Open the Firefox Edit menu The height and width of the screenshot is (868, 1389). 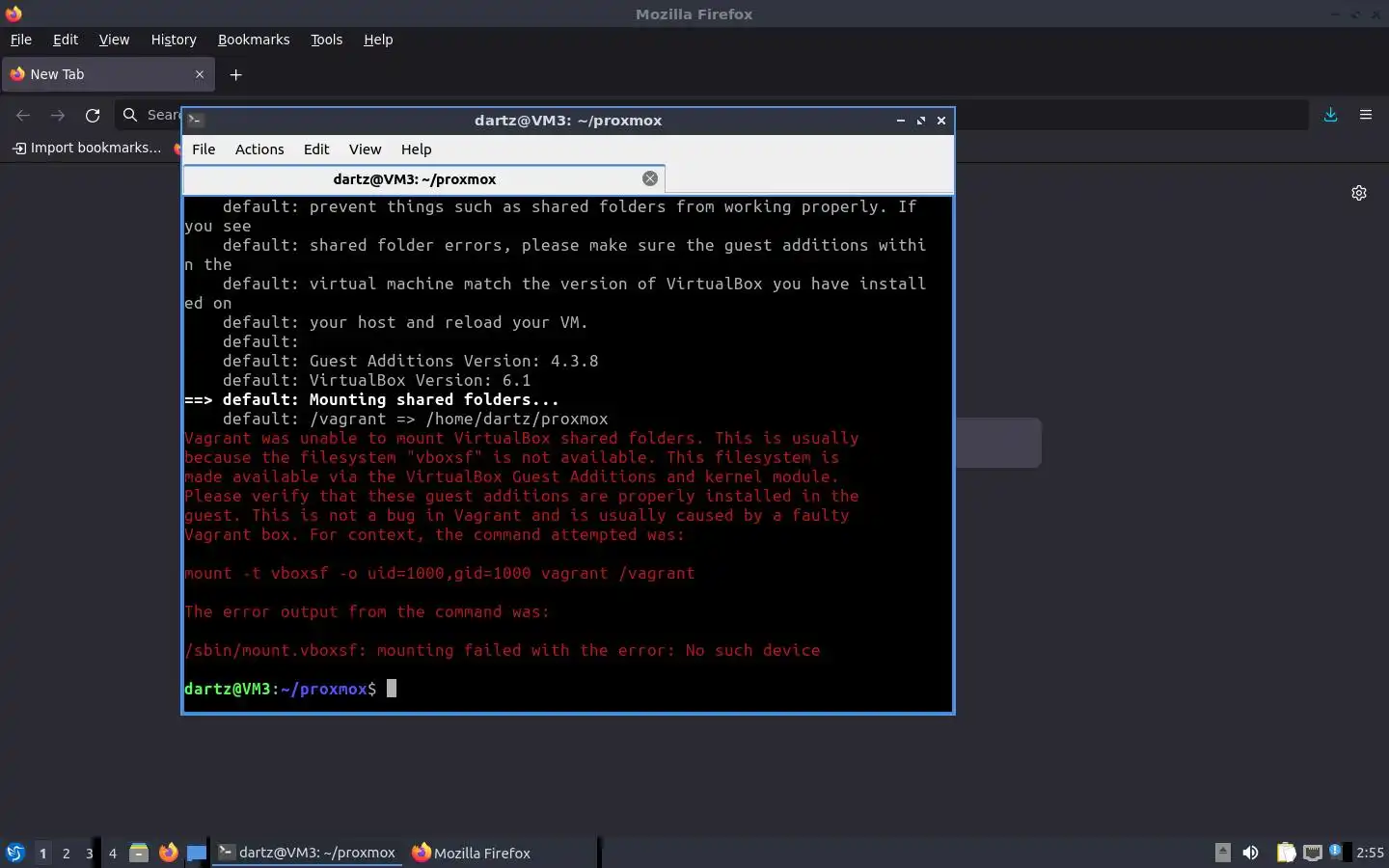(66, 40)
